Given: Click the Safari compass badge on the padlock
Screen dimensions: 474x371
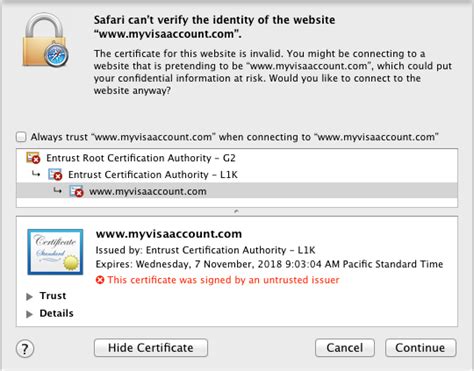Looking at the screenshot, I should [x=56, y=54].
